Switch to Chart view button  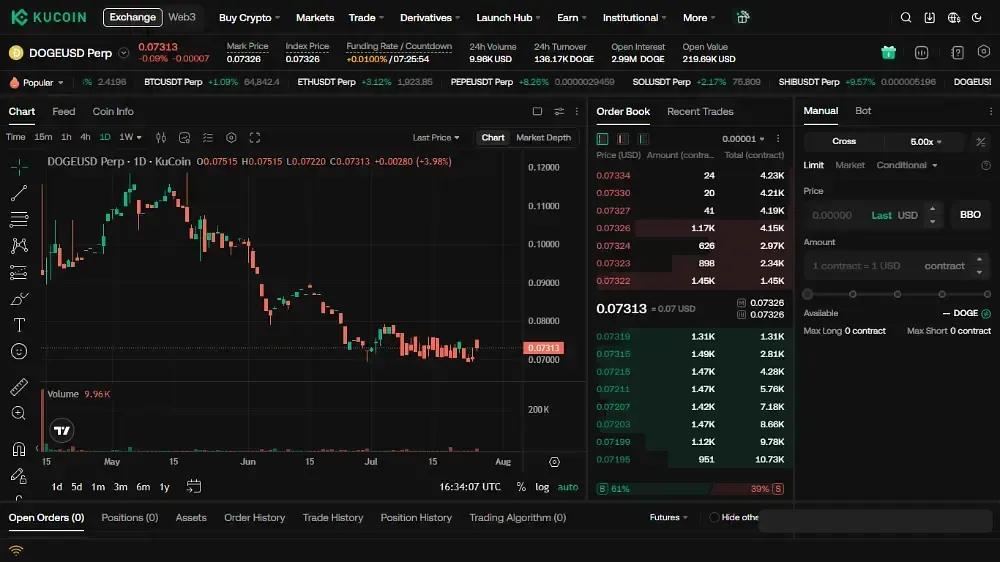pyautogui.click(x=493, y=138)
